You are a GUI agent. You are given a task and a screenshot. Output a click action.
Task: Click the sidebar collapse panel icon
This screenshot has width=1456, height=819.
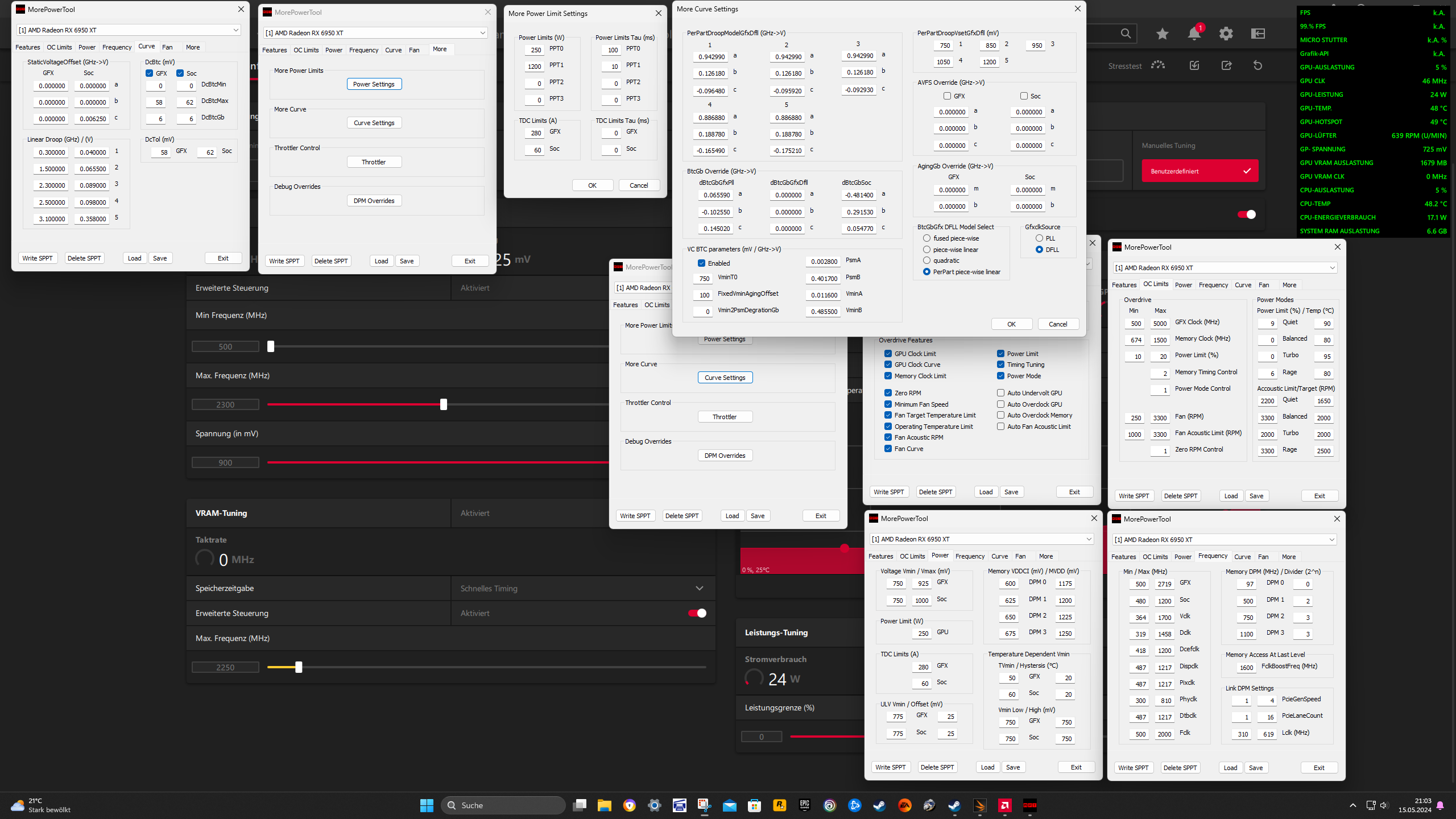coord(1258,34)
